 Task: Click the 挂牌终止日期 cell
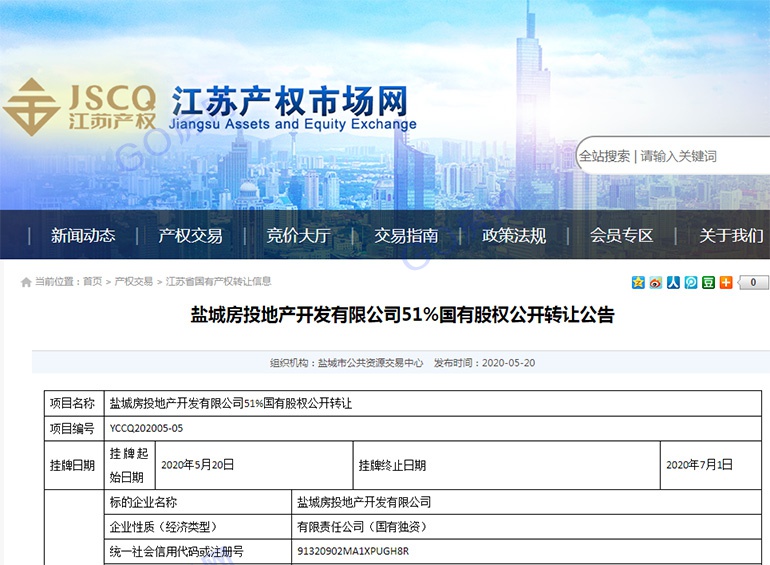506,465
